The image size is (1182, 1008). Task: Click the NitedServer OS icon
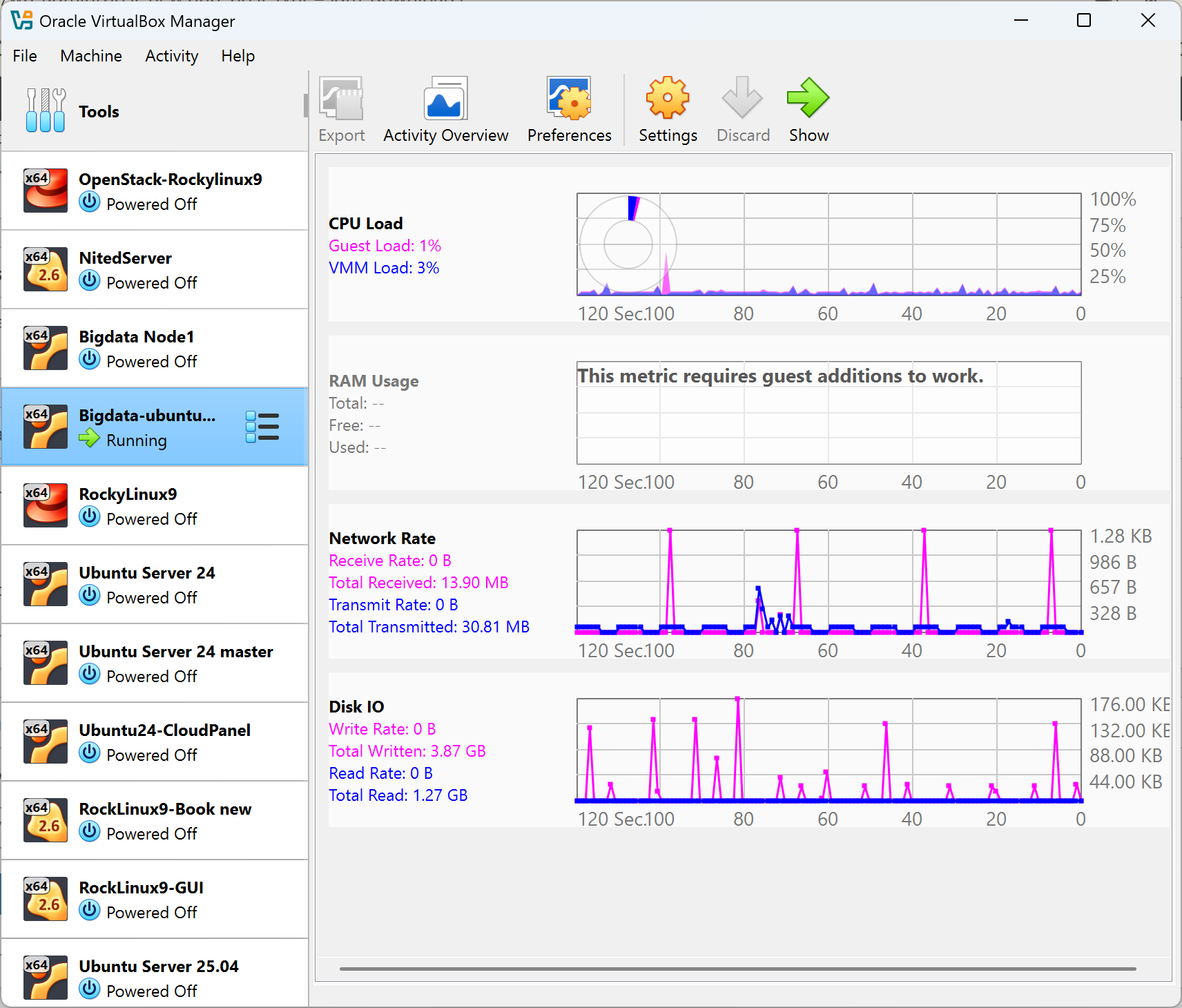[46, 269]
